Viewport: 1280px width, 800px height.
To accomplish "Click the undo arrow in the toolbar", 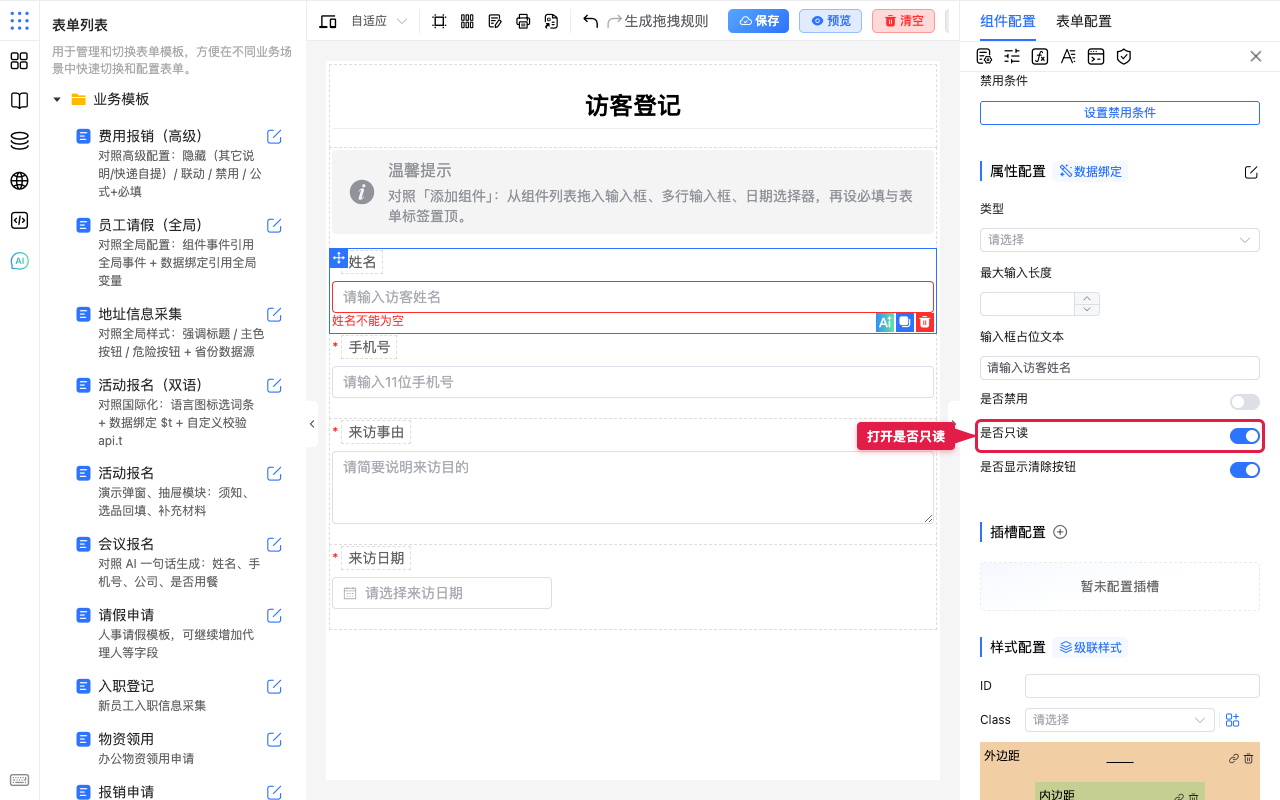I will click(591, 21).
